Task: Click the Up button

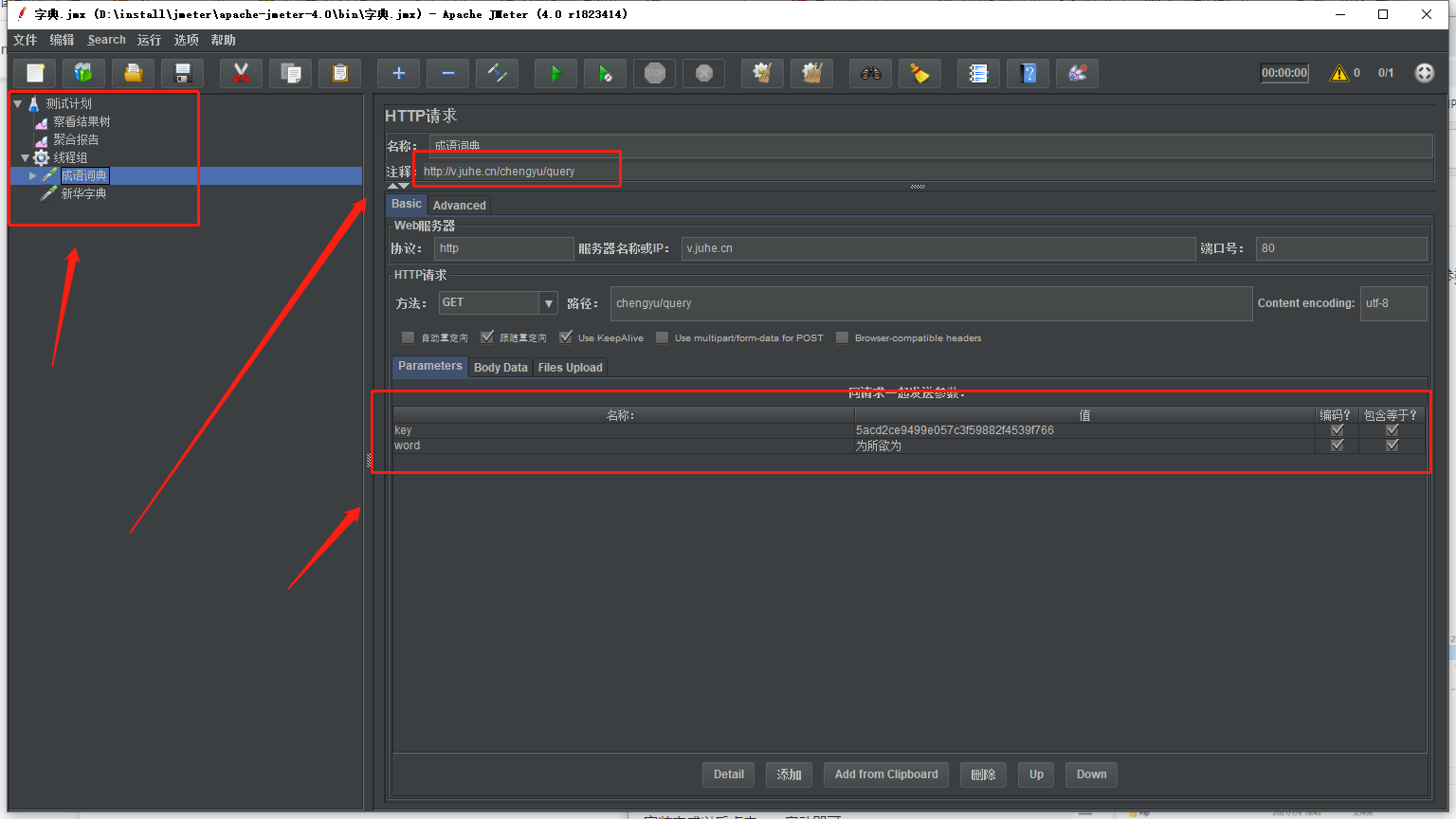Action: click(1037, 774)
